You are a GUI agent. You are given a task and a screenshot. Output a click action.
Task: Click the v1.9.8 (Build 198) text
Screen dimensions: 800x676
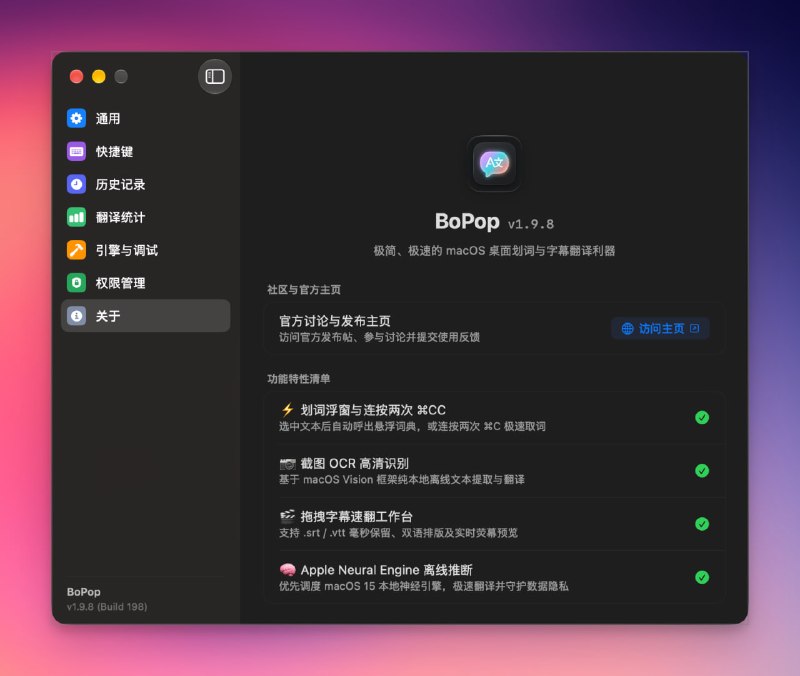point(107,607)
